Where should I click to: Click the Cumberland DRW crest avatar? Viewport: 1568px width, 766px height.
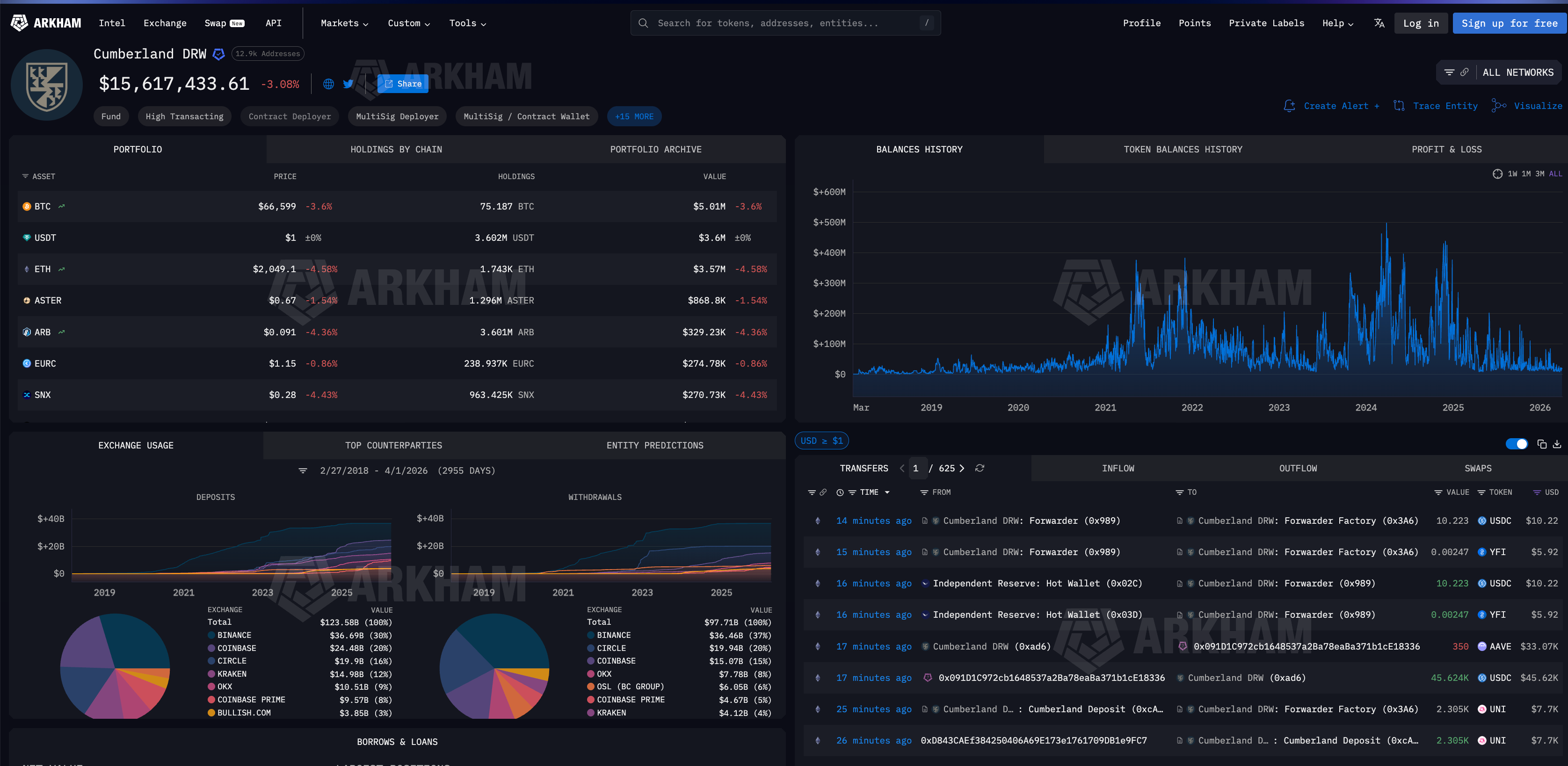[47, 85]
